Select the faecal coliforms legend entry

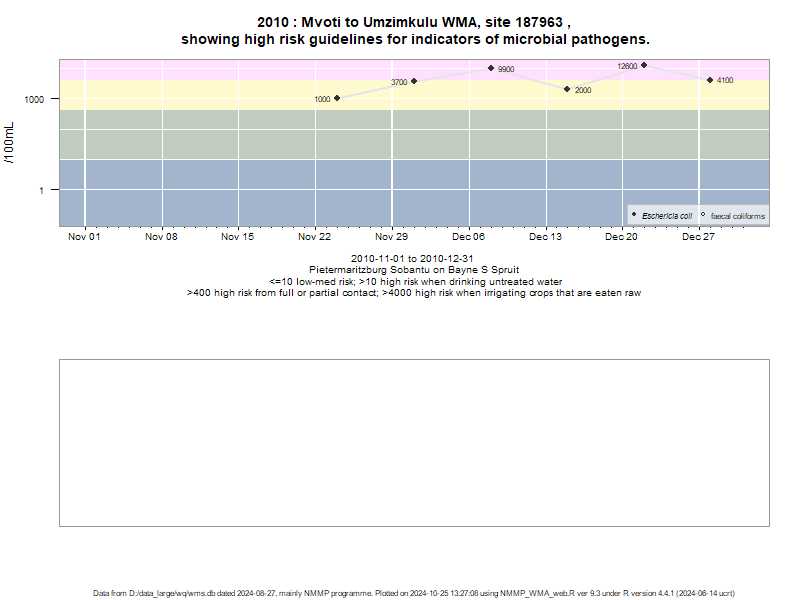pyautogui.click(x=734, y=216)
